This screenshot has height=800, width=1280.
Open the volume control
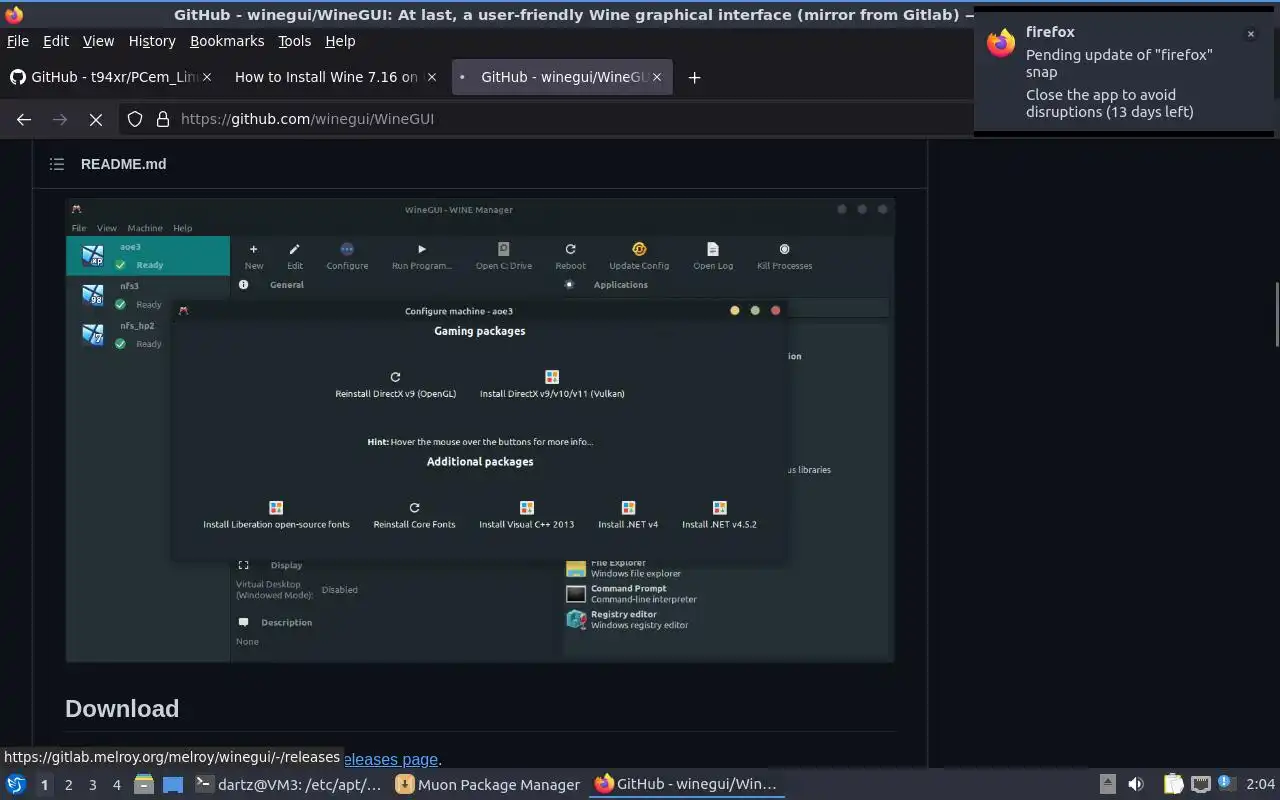pos(1136,785)
